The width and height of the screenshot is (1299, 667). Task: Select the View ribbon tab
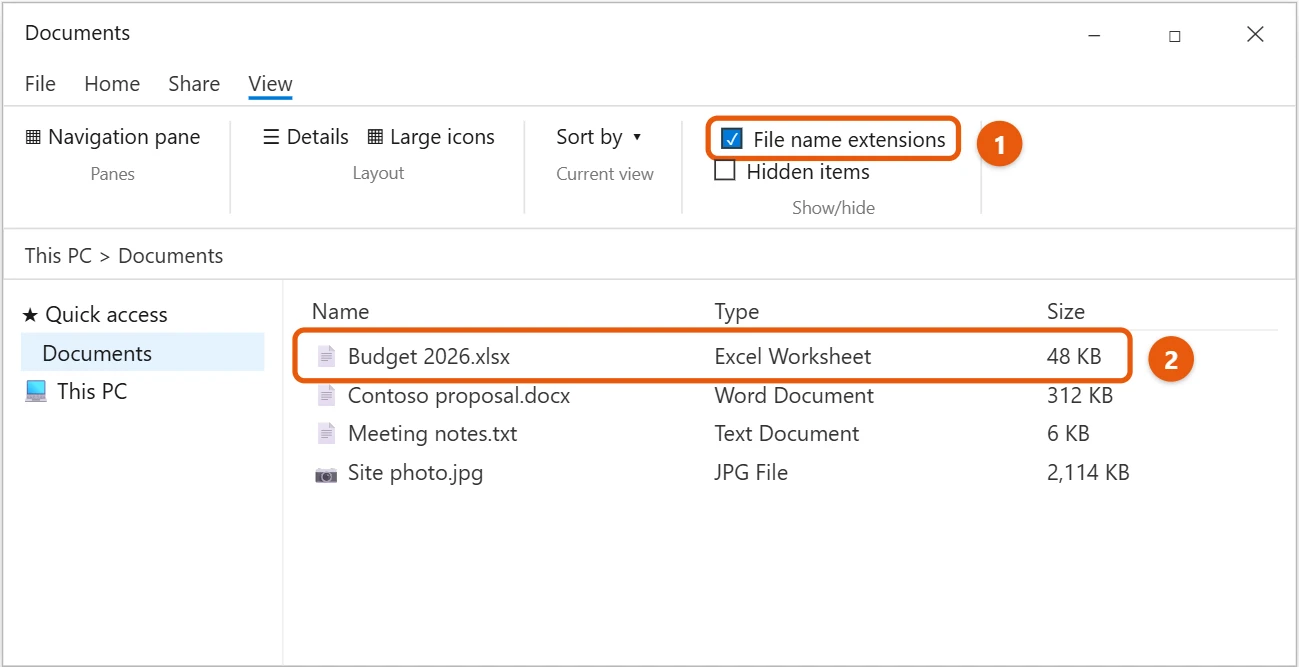coord(270,84)
